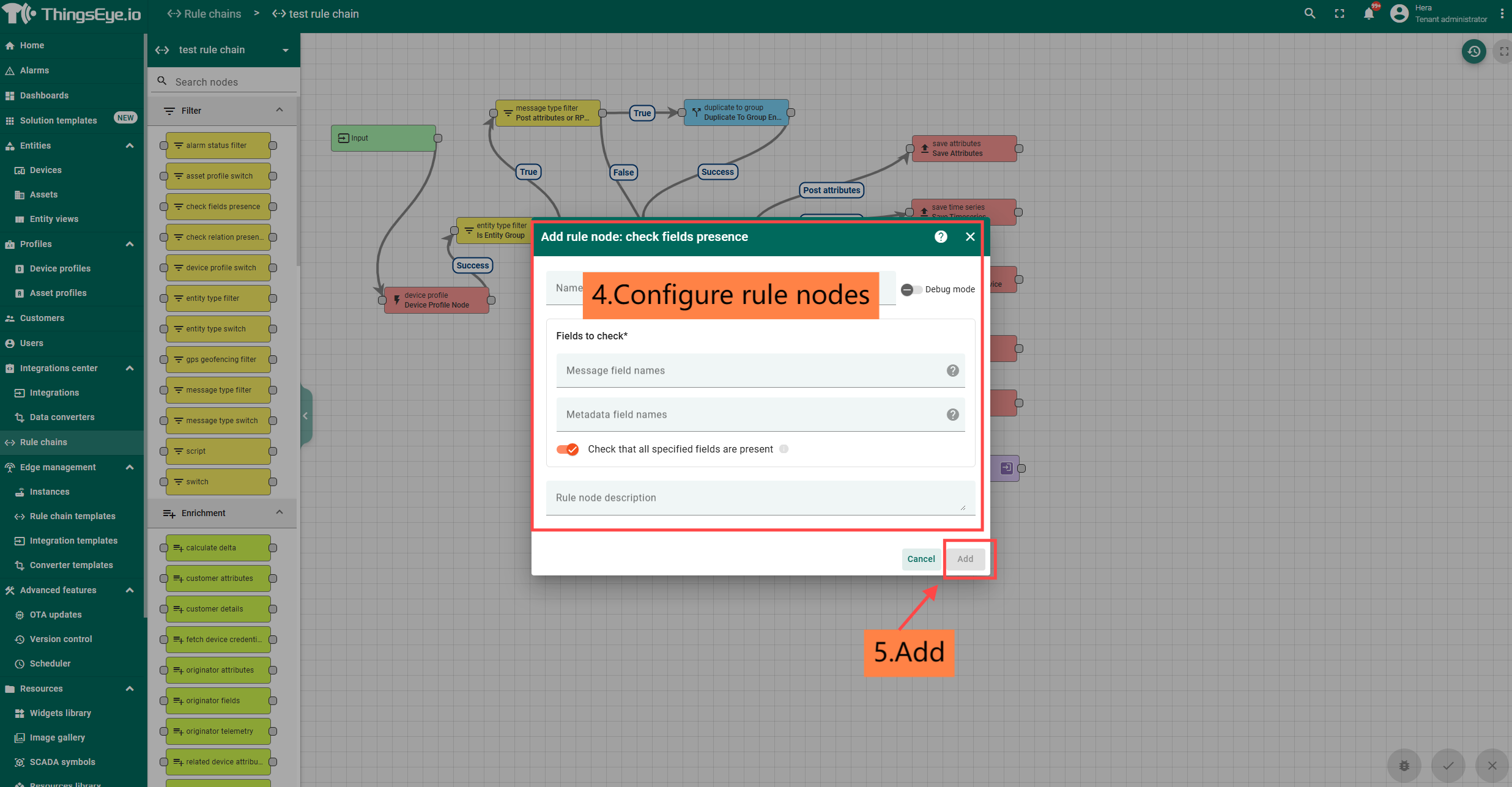Click the search icon in top bar
This screenshot has height=787, width=1512.
point(1310,13)
